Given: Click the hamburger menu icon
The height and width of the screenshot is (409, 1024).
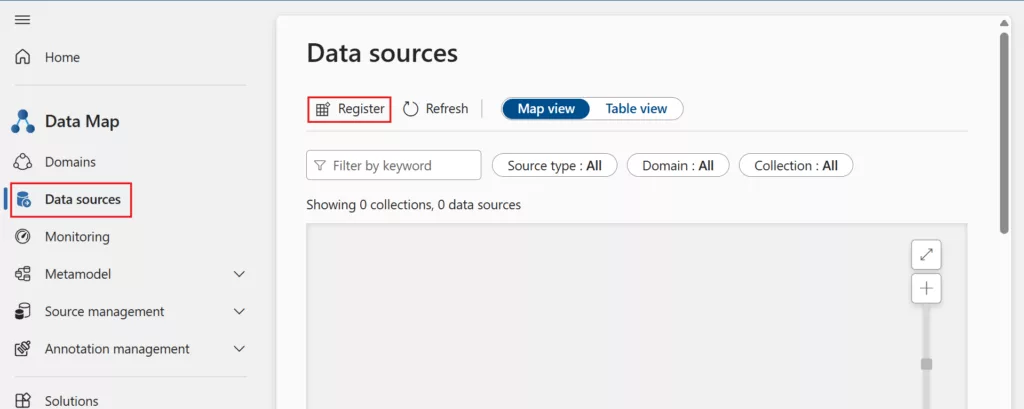Looking at the screenshot, I should coord(22,20).
